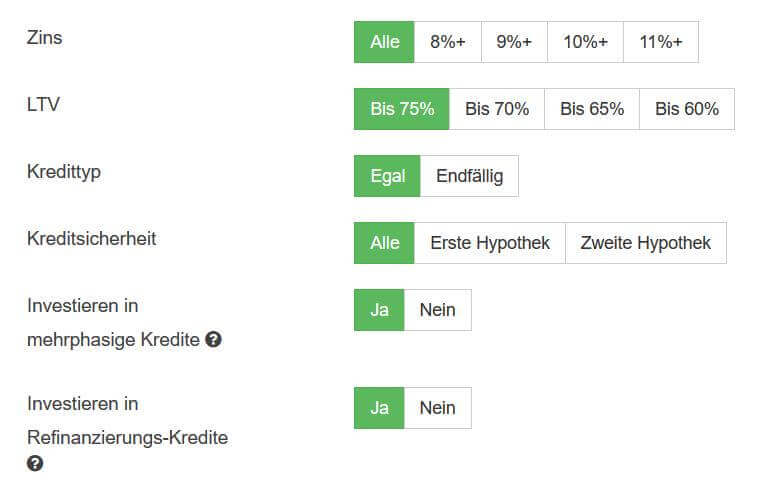Choose Endfällig as Kredittyp
The image size is (763, 485).
[x=470, y=176]
